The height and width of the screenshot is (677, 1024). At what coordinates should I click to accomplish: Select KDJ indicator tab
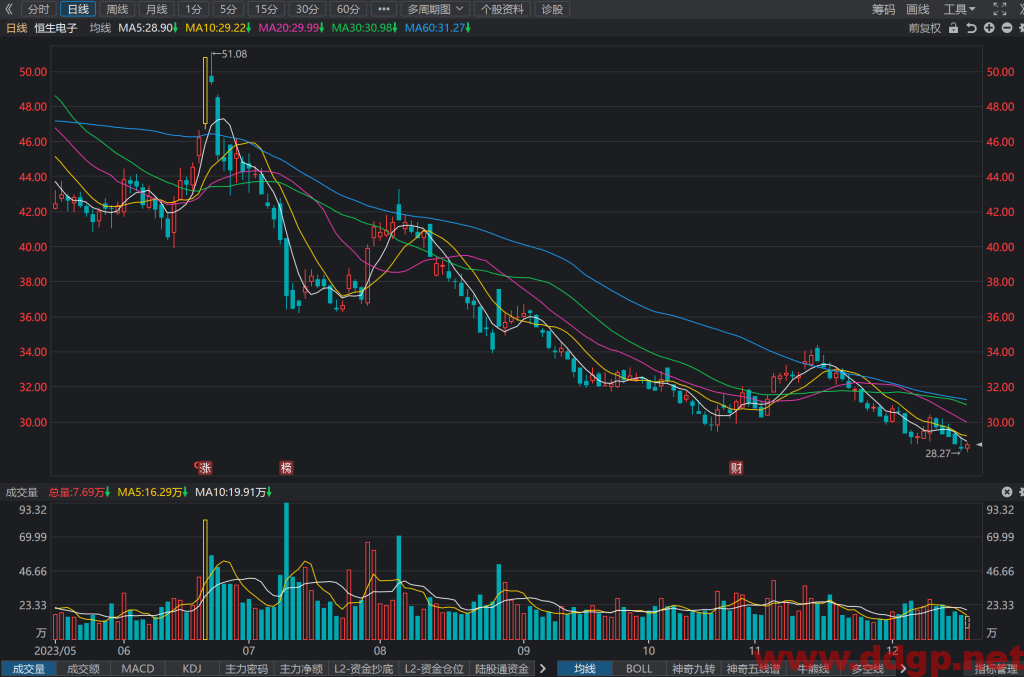192,669
